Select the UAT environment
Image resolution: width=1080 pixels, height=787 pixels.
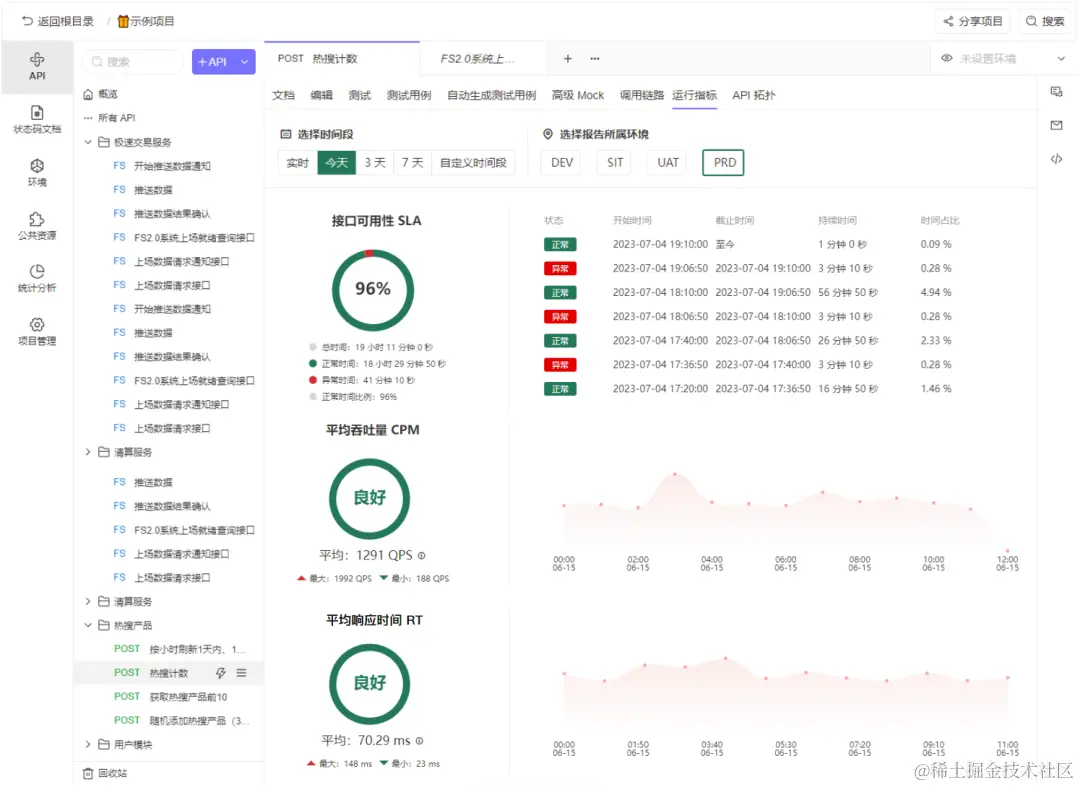pos(667,162)
